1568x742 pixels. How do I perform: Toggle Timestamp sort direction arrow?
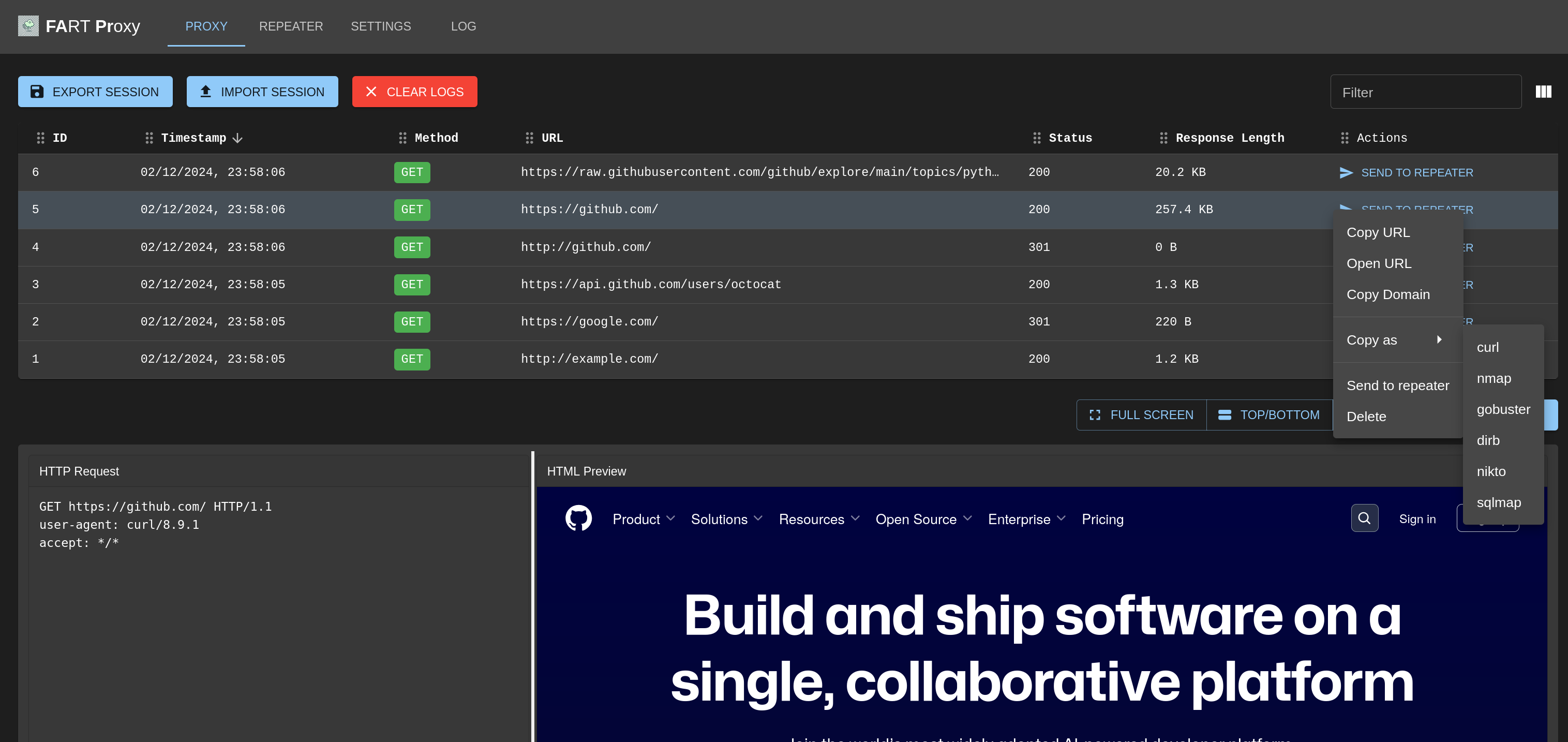click(238, 138)
